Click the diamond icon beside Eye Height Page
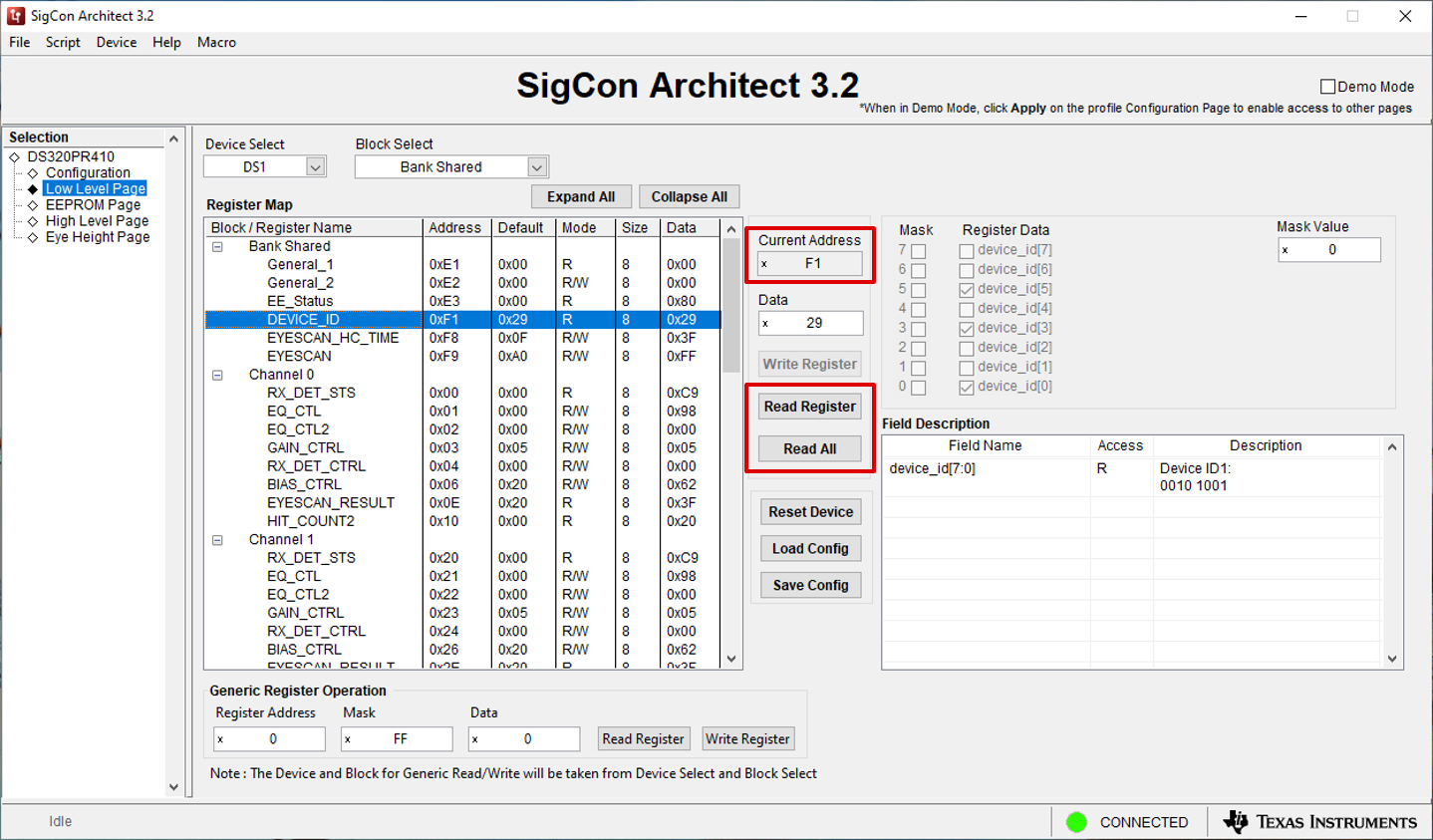This screenshot has width=1433, height=840. click(x=33, y=237)
